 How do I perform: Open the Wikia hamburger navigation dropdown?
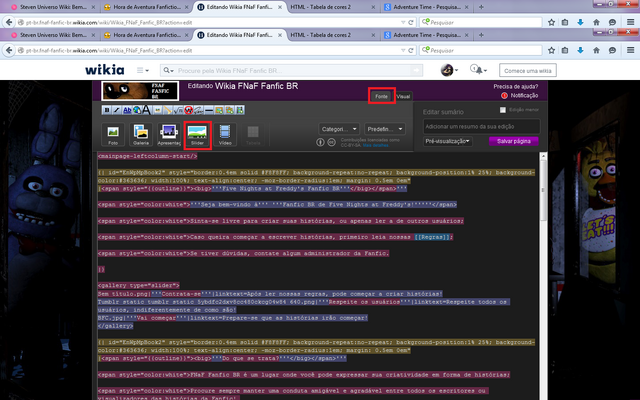[142, 70]
